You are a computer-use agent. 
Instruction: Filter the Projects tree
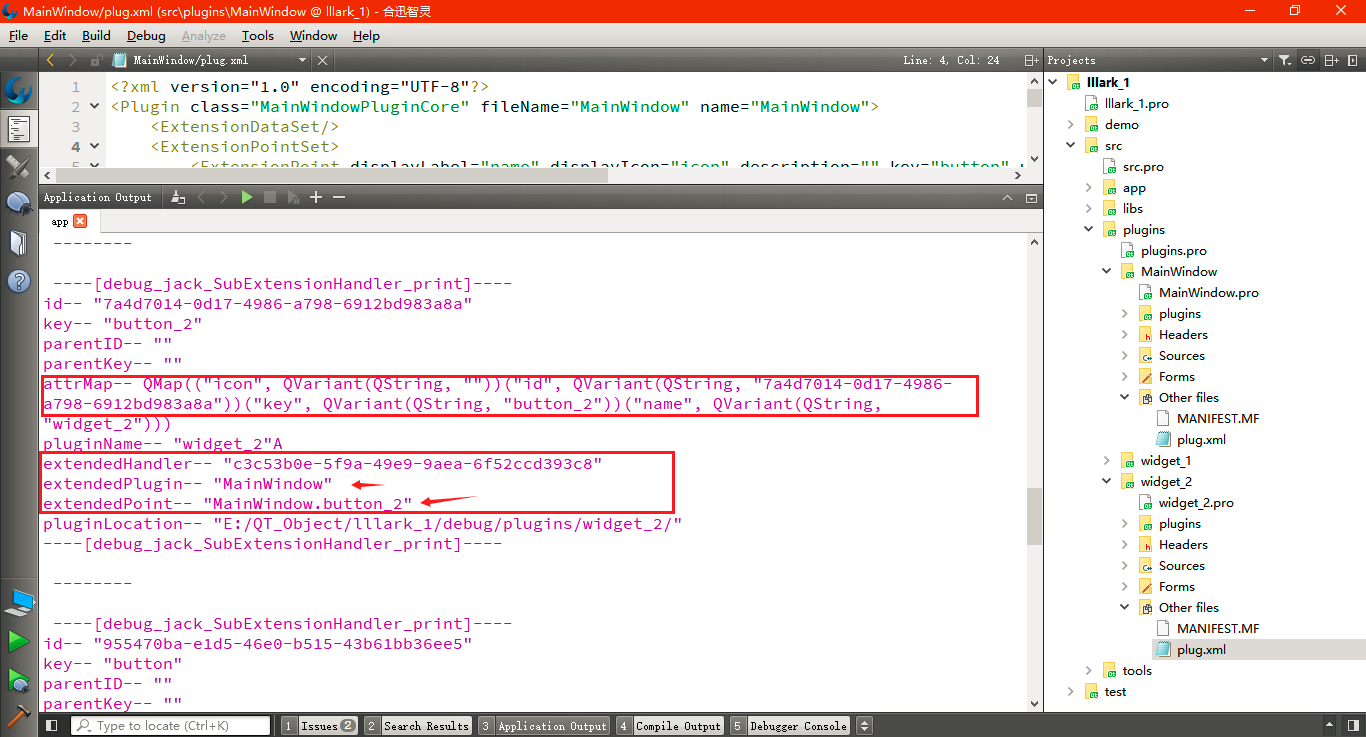click(x=1286, y=59)
